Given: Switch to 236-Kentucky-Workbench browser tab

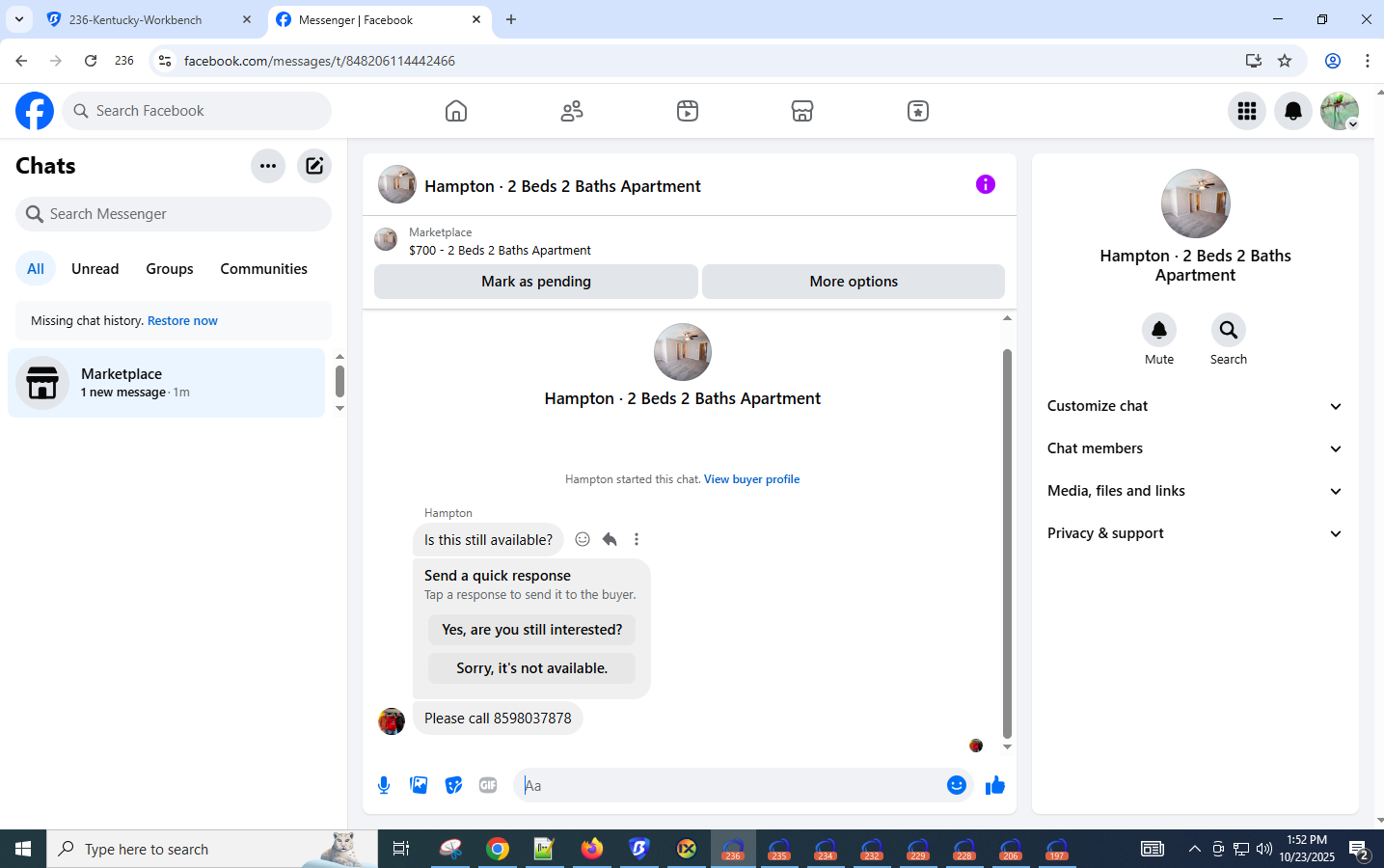Looking at the screenshot, I should (149, 19).
